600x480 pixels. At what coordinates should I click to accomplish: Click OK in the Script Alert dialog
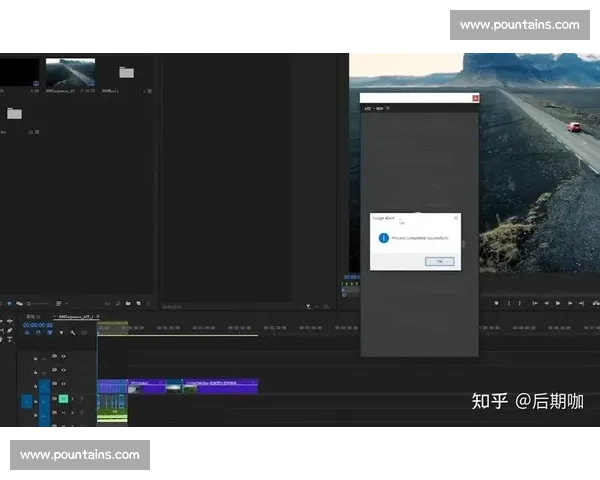(439, 261)
